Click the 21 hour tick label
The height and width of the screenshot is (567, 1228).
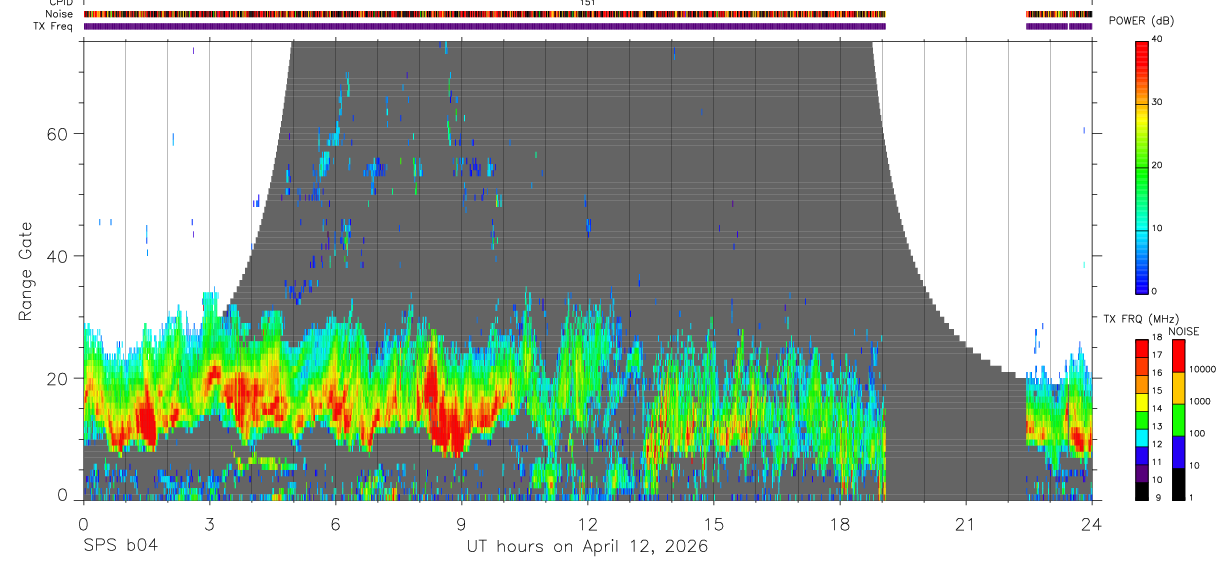pos(965,524)
